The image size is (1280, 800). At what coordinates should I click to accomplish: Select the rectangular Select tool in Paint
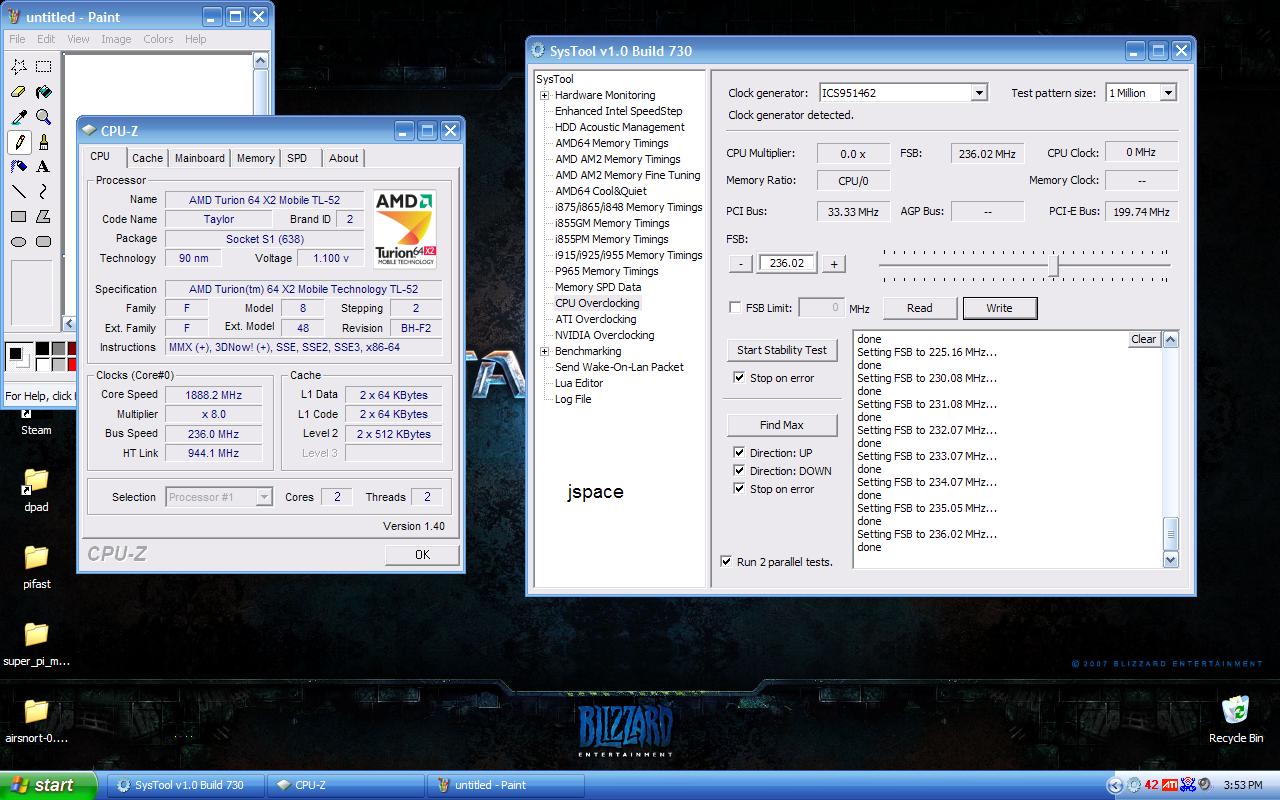44,67
